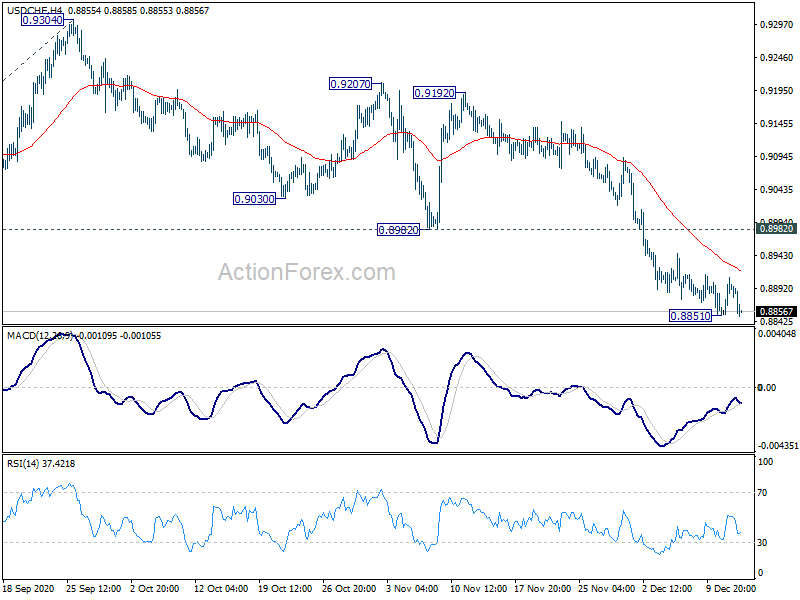Click the 19 Oct 12:00 date label
The image size is (800, 600).
click(285, 589)
